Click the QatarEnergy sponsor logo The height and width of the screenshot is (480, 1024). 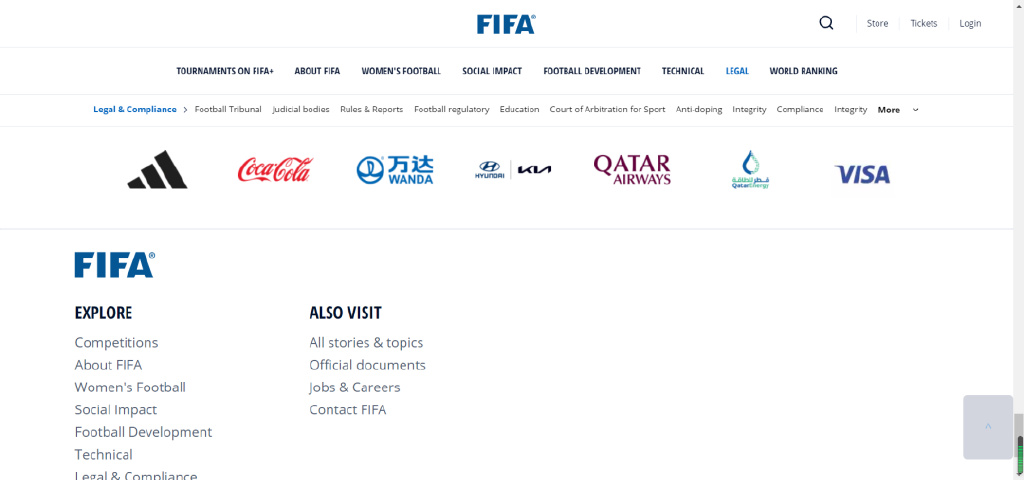(x=750, y=170)
